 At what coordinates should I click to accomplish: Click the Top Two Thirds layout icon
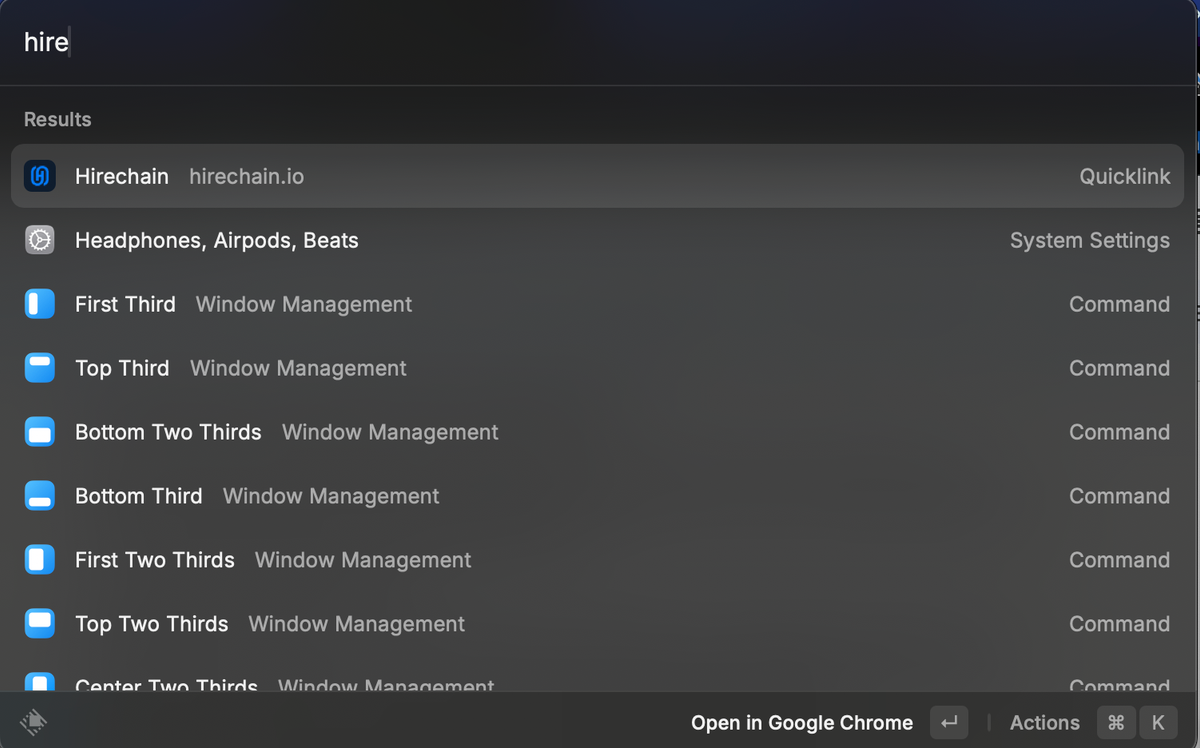tap(40, 624)
